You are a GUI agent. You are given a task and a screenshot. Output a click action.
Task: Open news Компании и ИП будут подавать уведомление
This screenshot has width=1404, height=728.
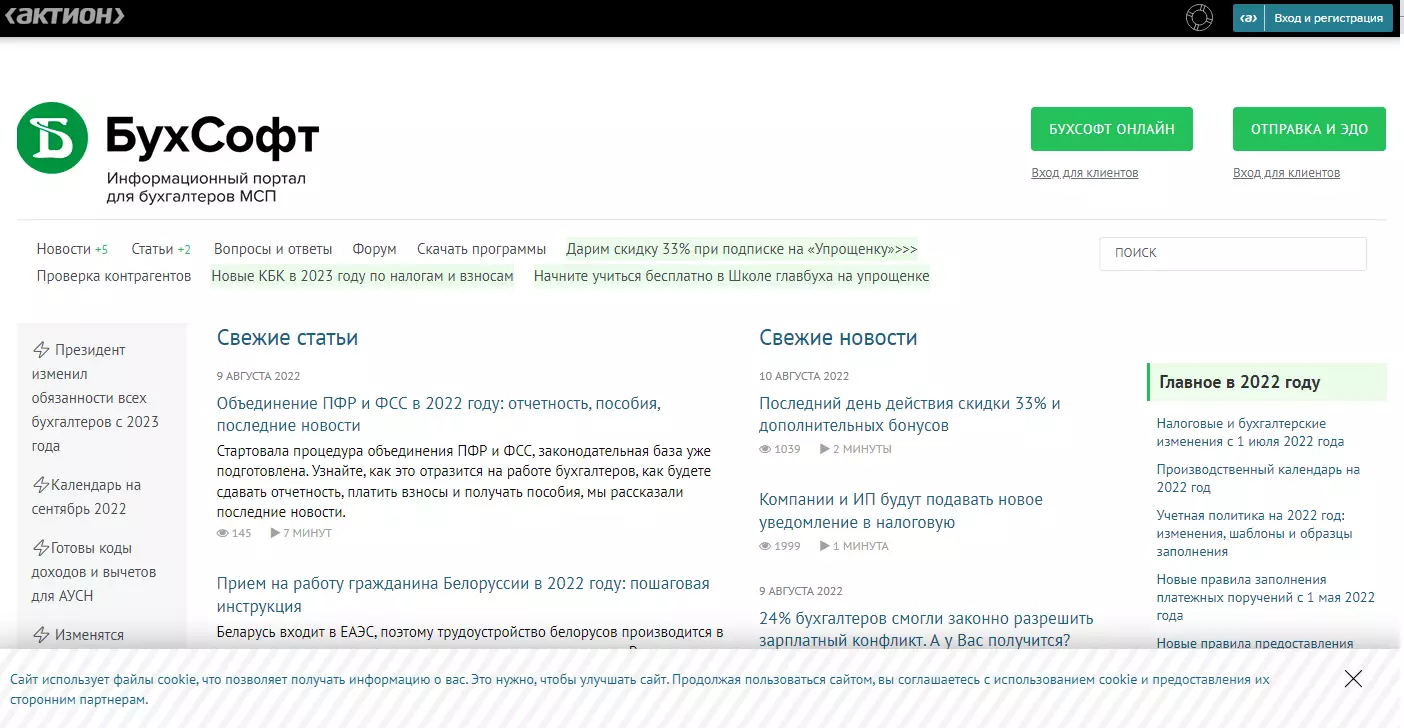[901, 511]
